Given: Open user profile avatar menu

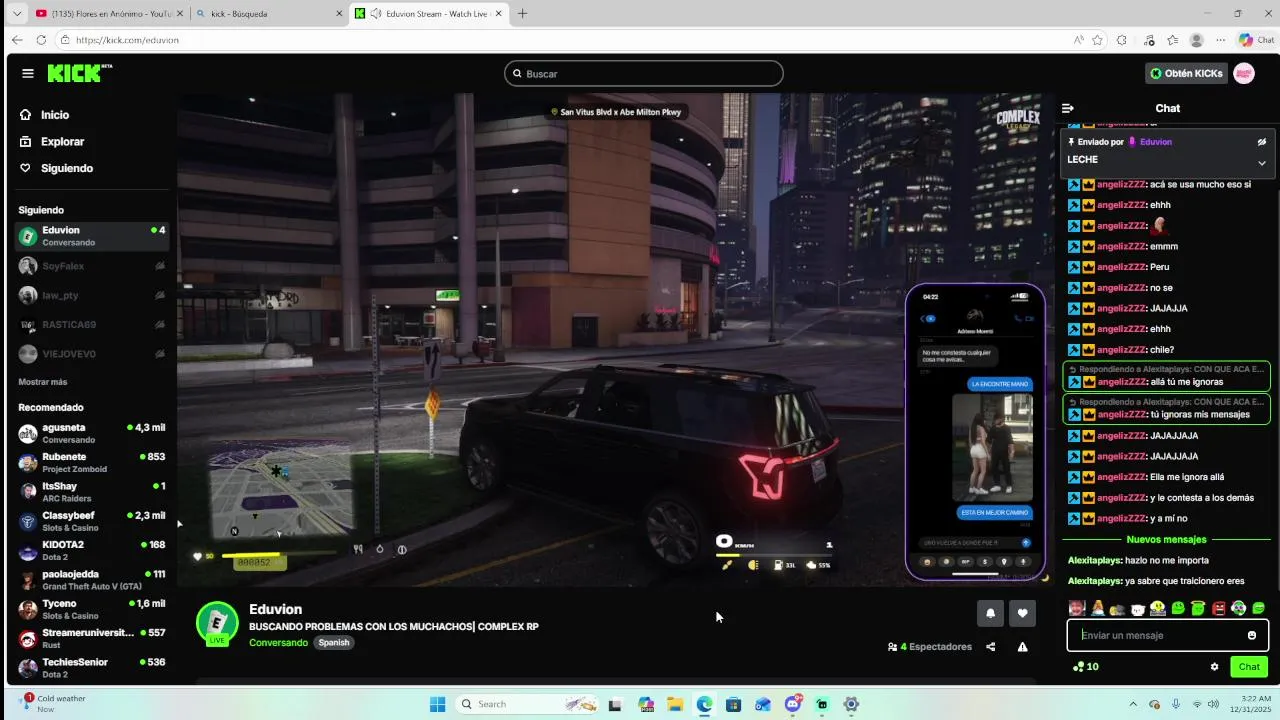Looking at the screenshot, I should (x=1244, y=73).
